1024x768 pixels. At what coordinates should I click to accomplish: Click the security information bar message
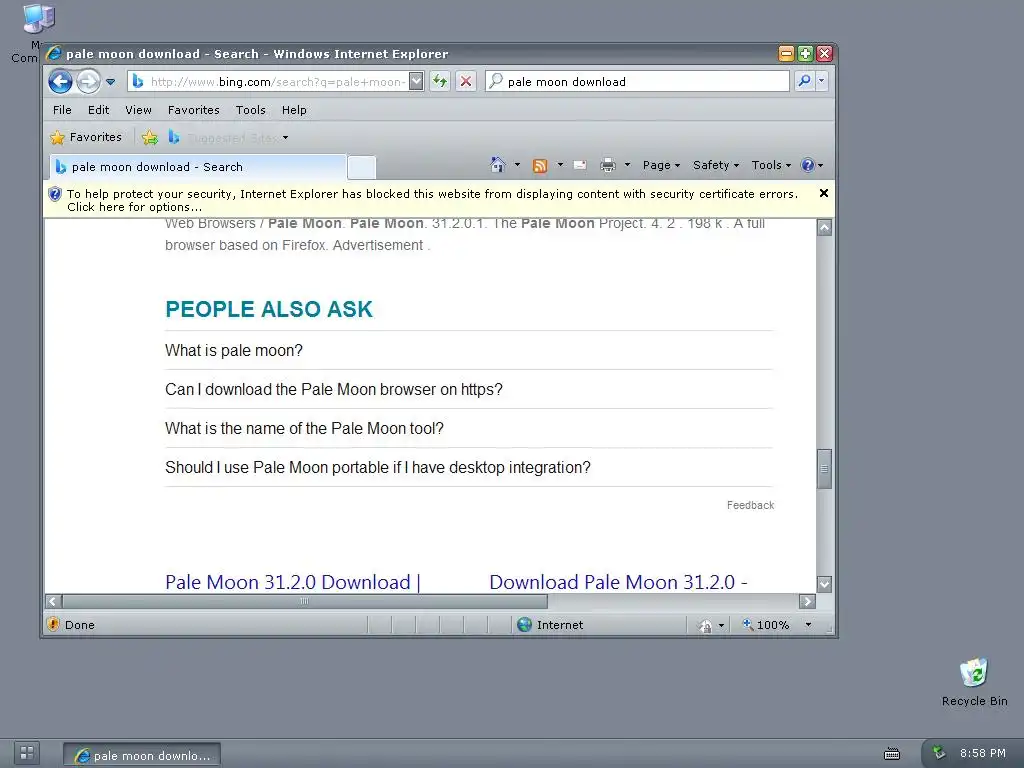pos(432,200)
